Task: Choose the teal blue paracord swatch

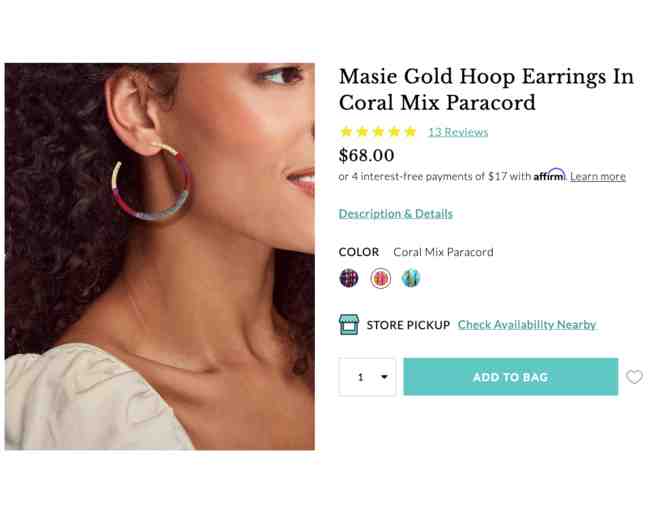Action: click(411, 278)
